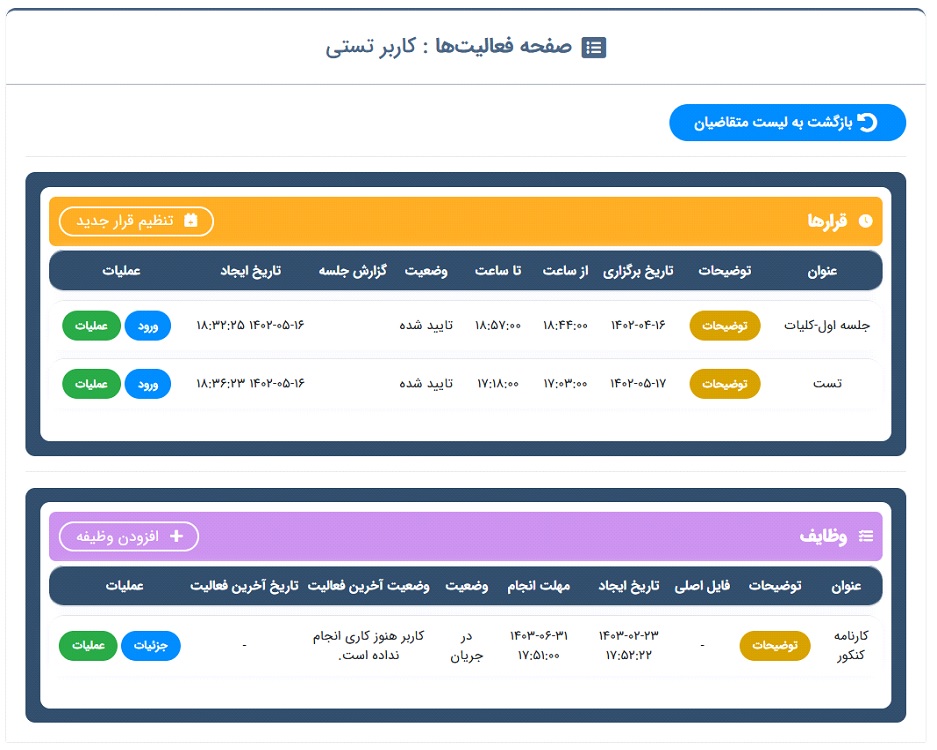Click the وظایف section heading
937x750 pixels.
[x=823, y=537]
